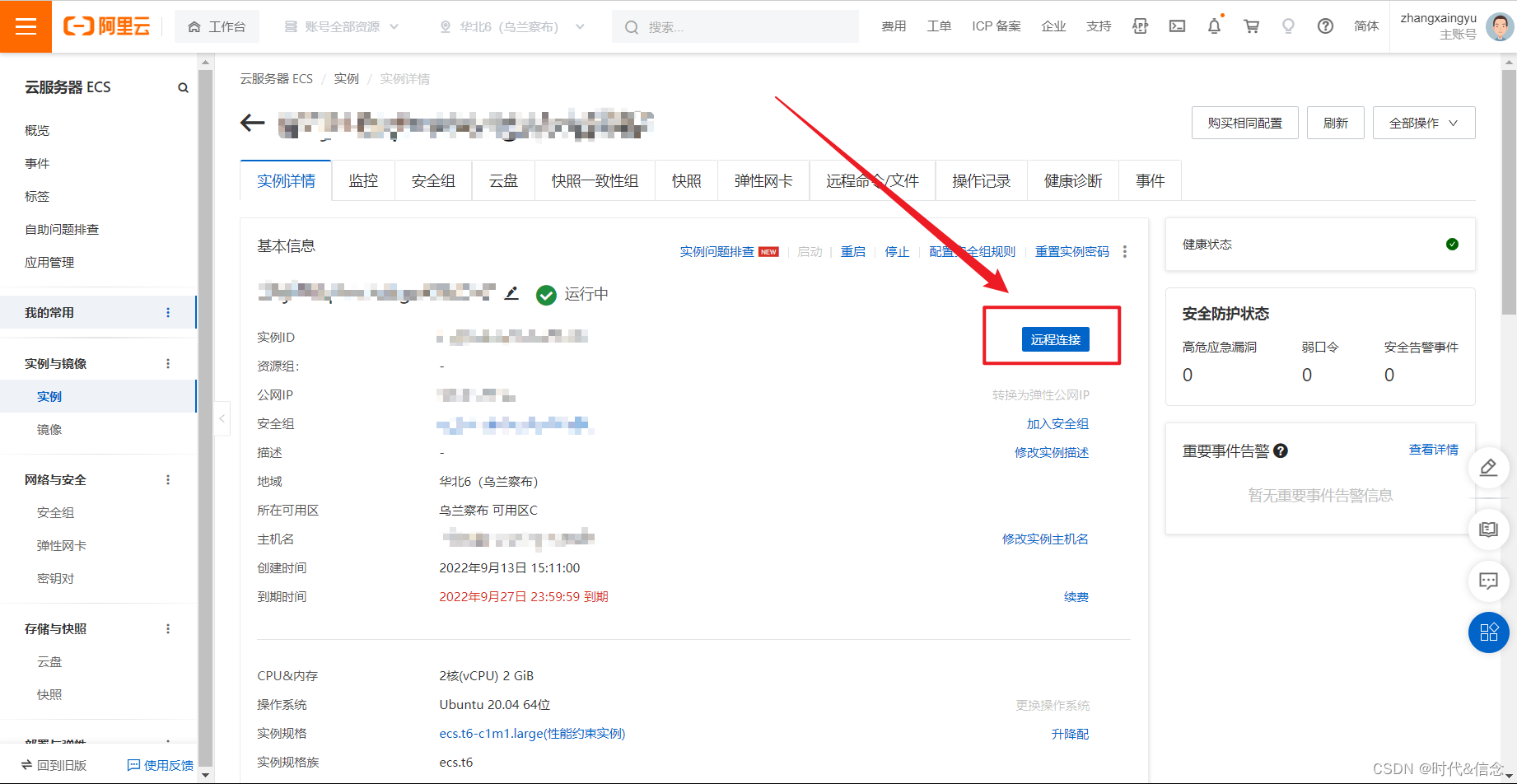Screen dimensions: 1517x784
Task: Open the hamburger main menu
Action: [x=26, y=26]
